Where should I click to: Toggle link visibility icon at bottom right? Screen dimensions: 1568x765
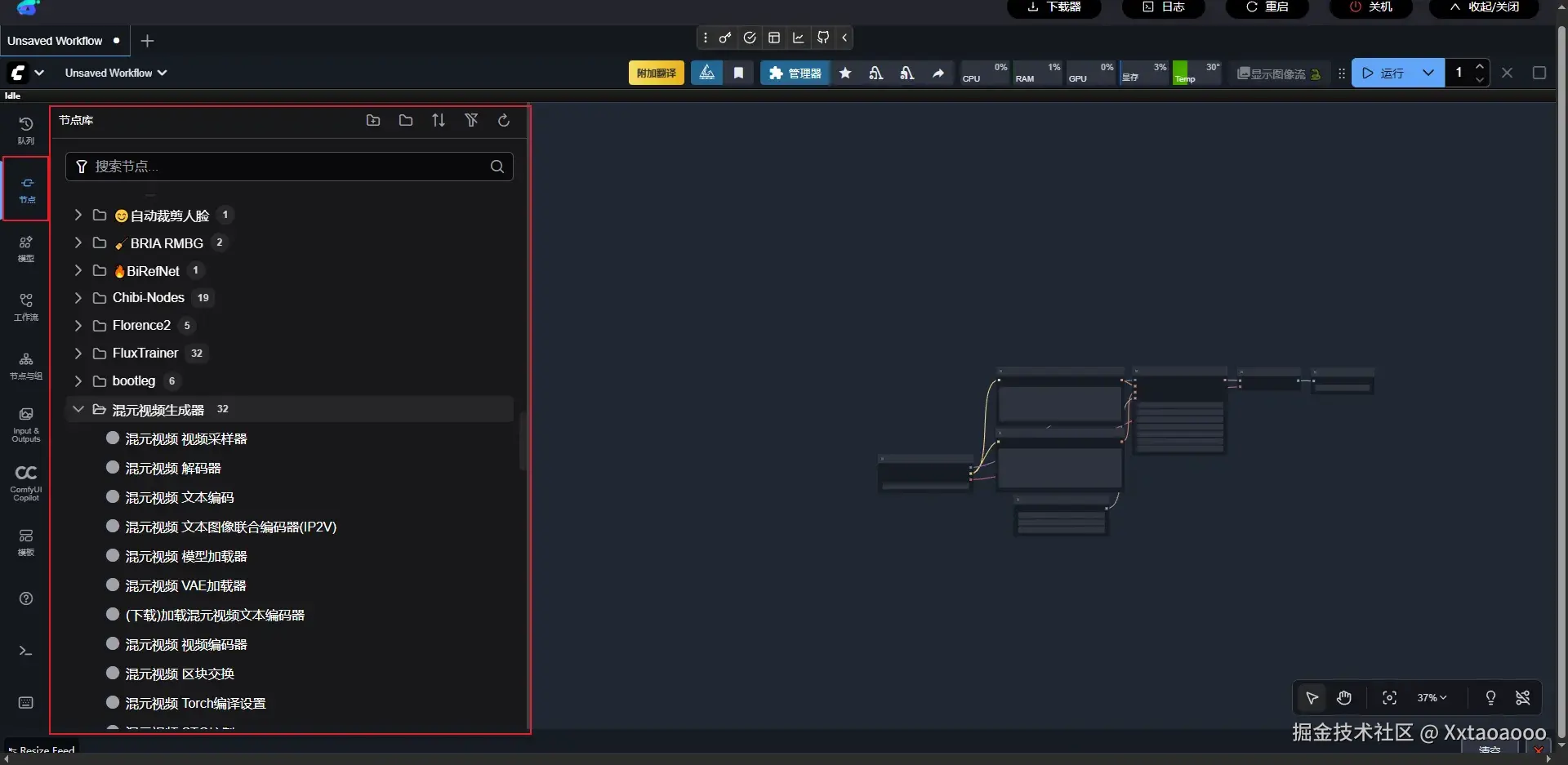point(1524,698)
